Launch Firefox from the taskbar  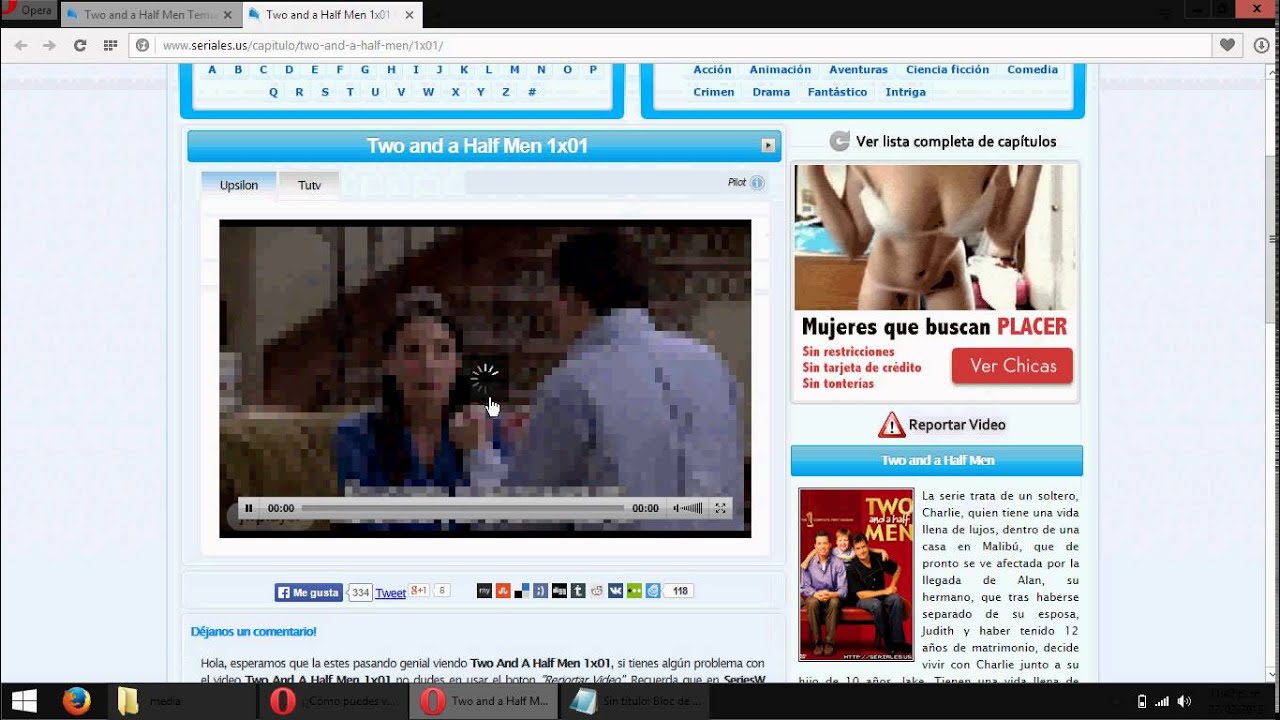click(x=77, y=701)
